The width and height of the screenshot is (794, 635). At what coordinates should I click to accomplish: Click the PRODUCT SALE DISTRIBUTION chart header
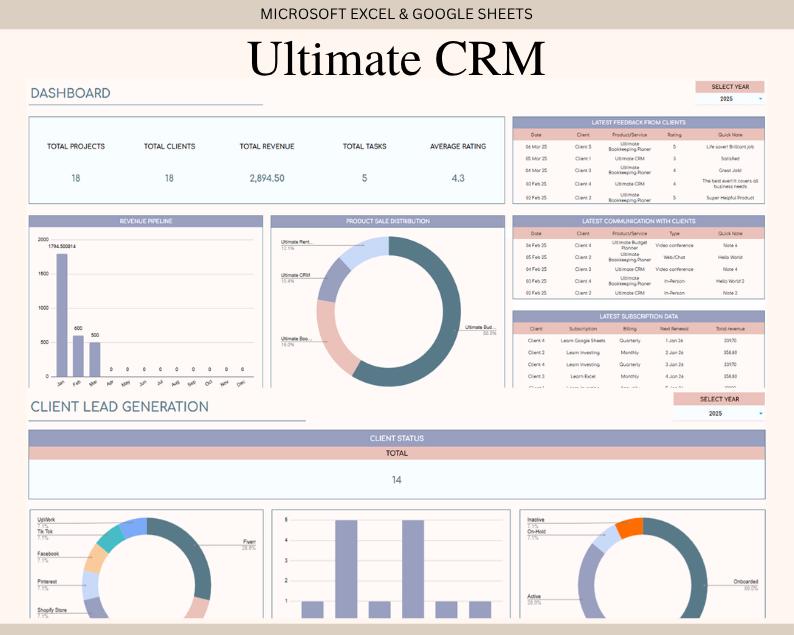tap(388, 221)
